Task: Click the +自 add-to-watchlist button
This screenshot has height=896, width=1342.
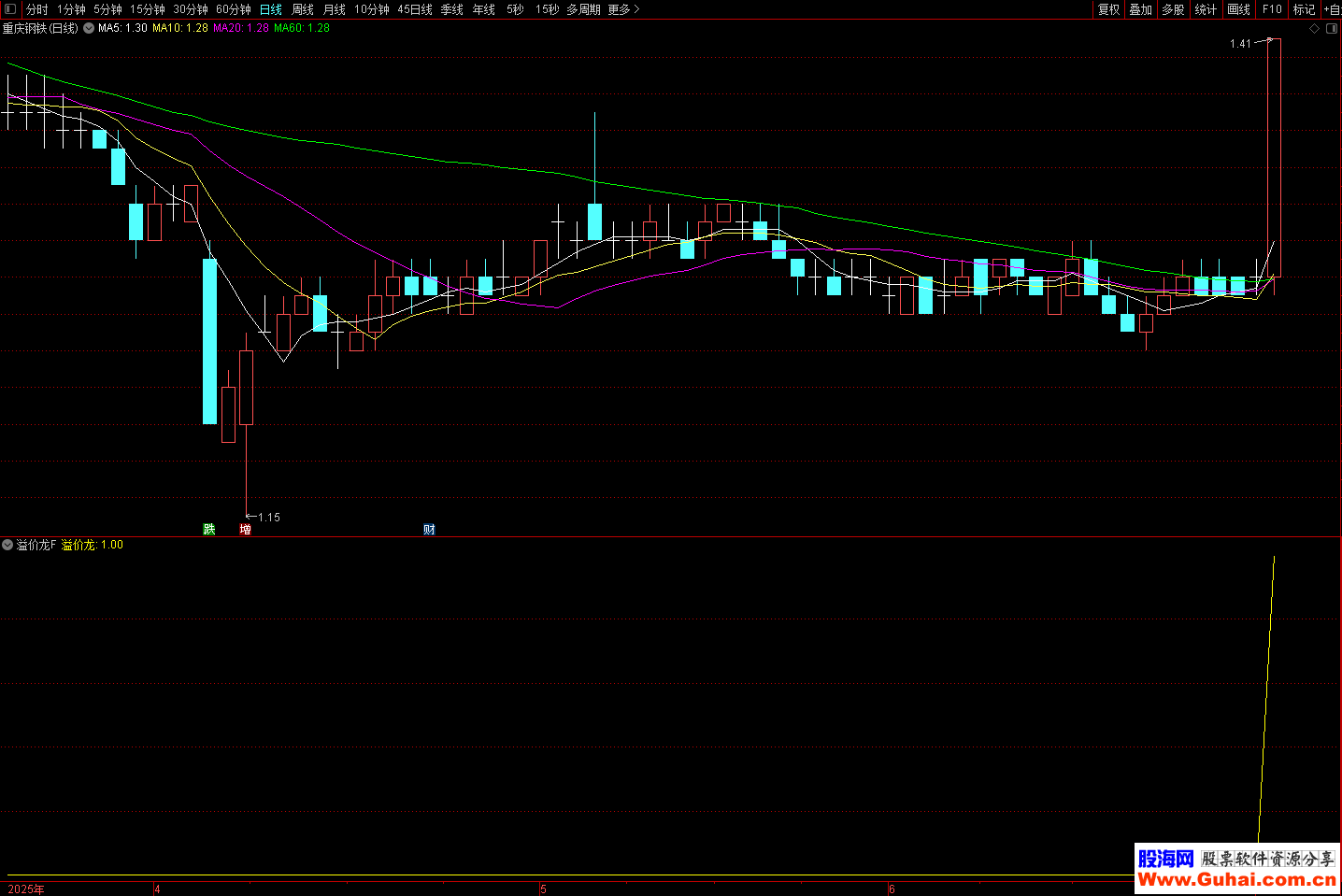Action: click(1332, 9)
